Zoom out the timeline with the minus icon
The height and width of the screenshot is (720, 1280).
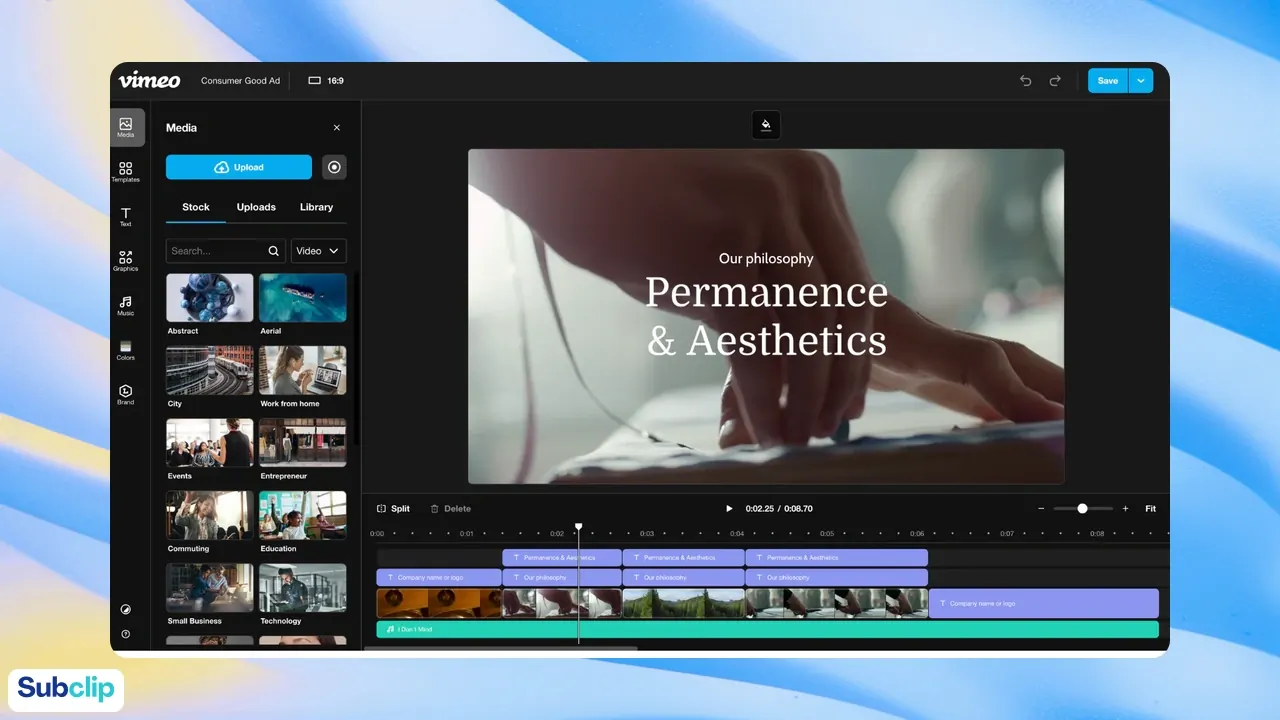(1041, 509)
